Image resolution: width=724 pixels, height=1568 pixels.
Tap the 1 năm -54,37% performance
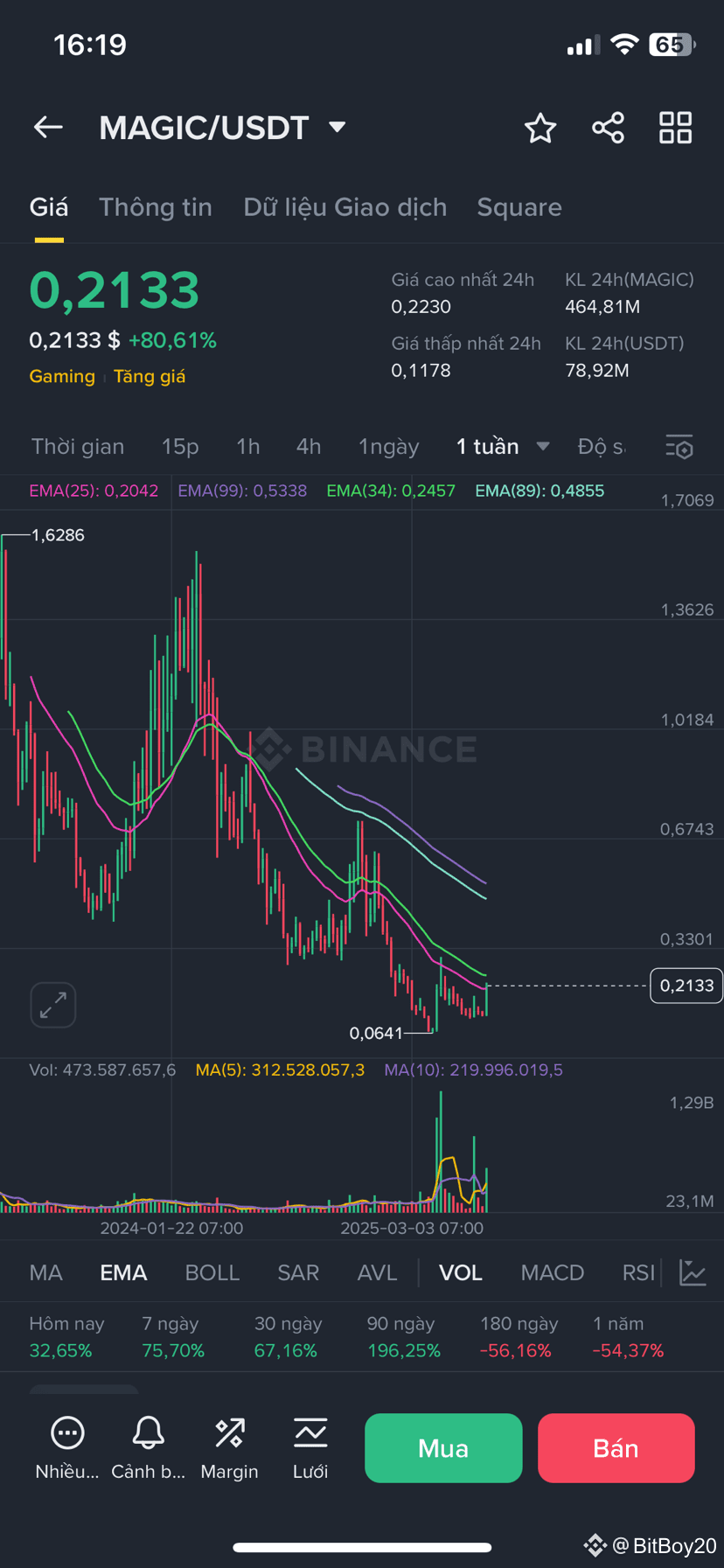coord(628,1337)
